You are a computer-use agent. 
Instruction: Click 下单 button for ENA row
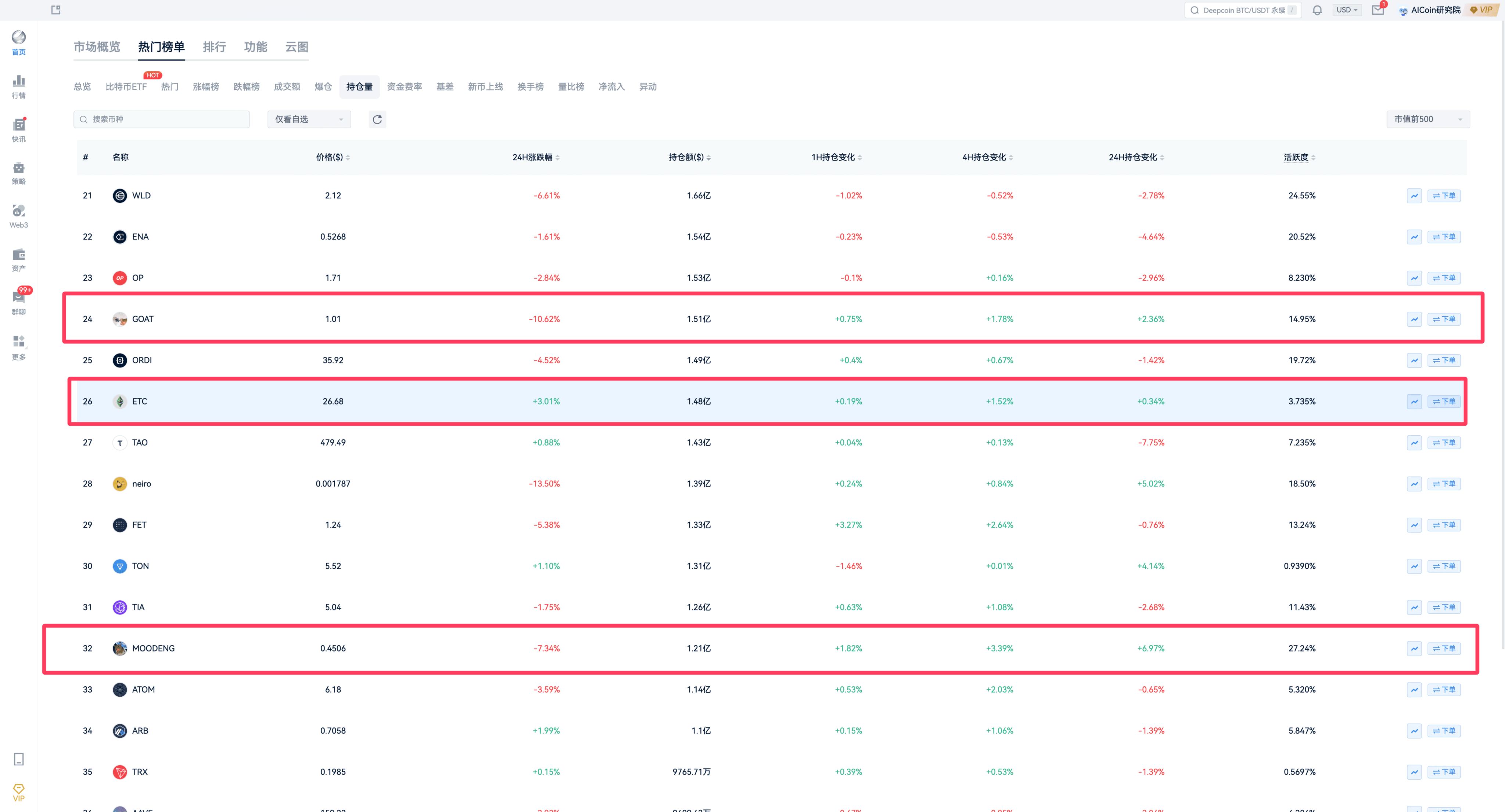pos(1444,237)
